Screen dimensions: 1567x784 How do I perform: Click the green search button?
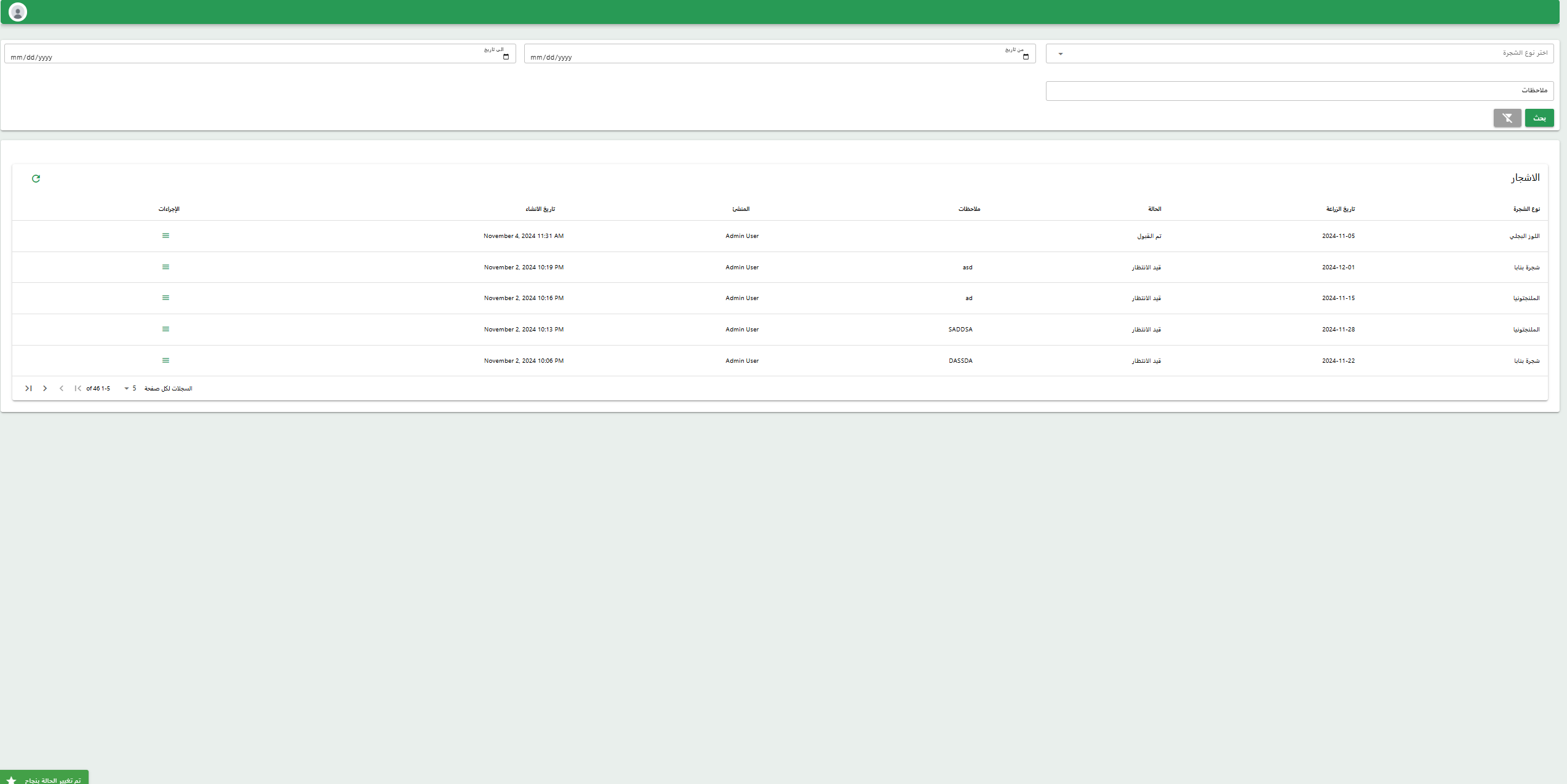[x=1539, y=118]
